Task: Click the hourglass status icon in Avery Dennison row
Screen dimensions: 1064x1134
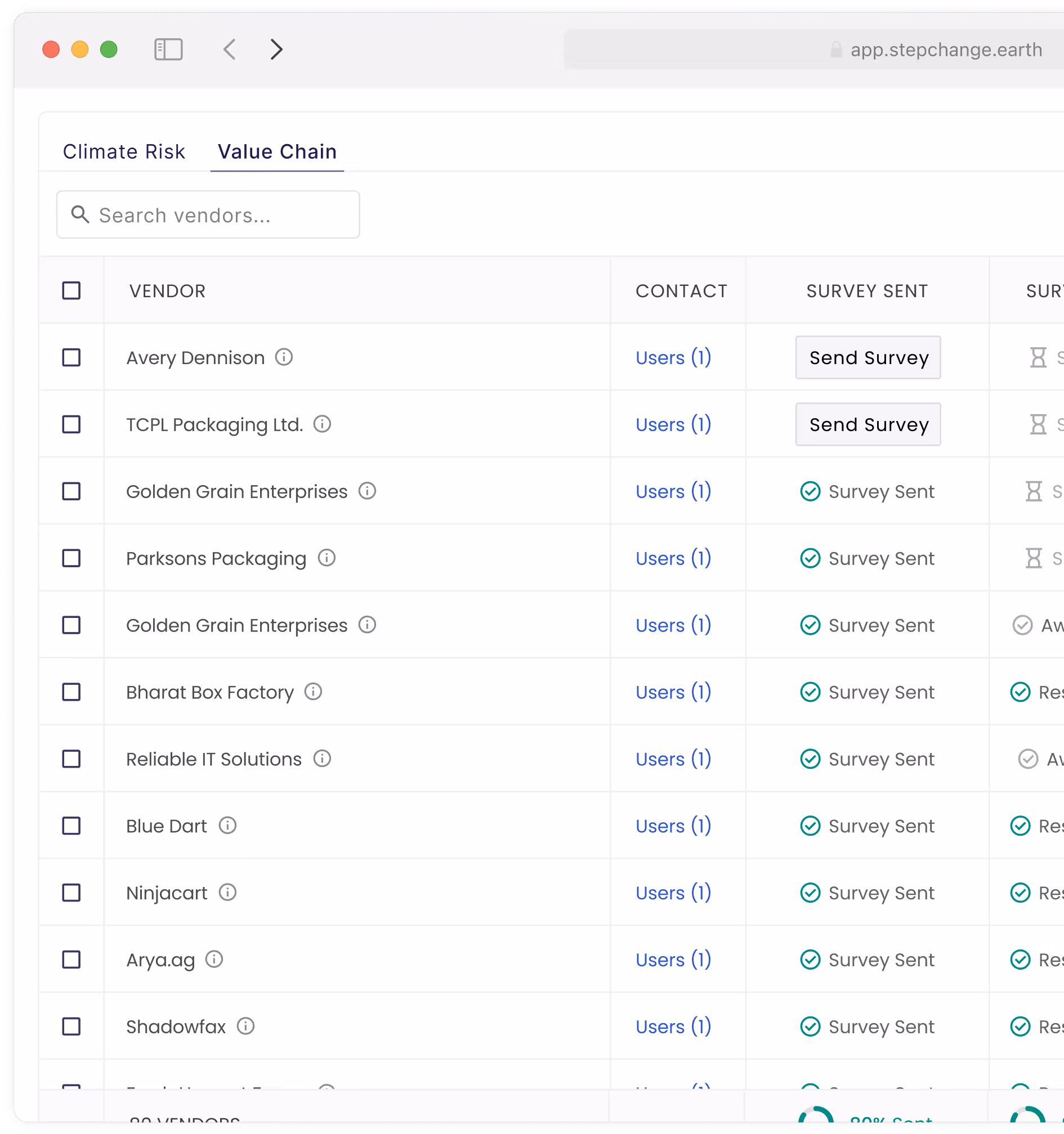Action: [x=1038, y=358]
